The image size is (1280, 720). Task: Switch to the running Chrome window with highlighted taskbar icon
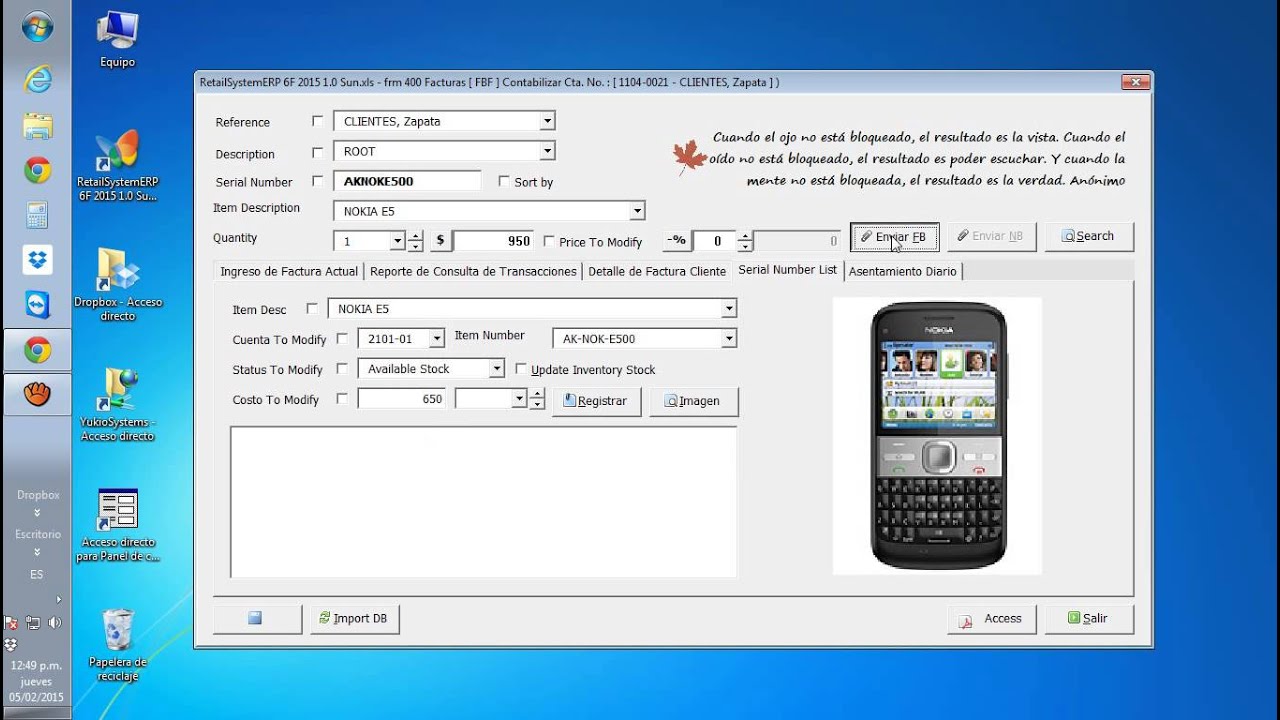pos(37,350)
